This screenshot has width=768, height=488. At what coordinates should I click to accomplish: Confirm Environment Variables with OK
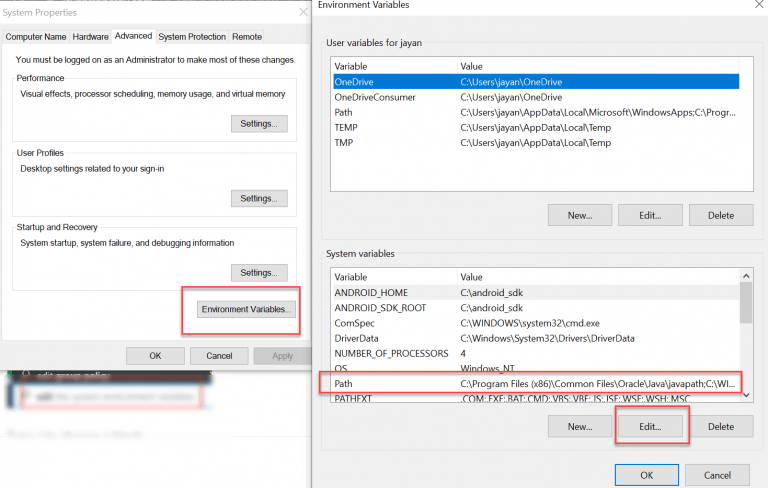tap(646, 475)
